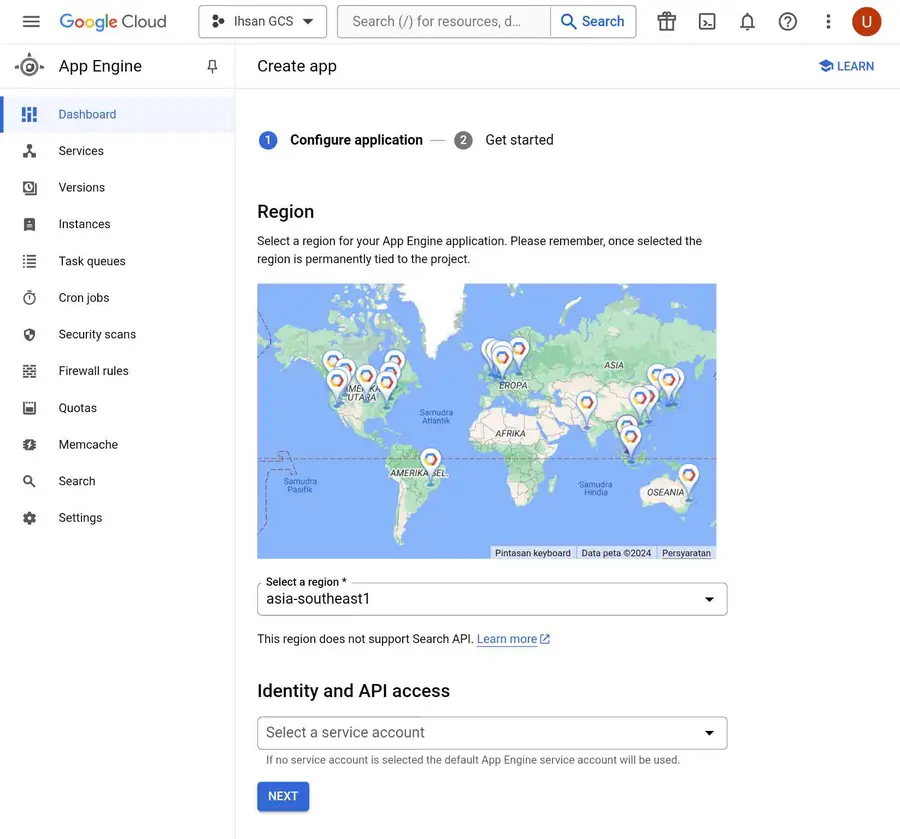Open the help question mark menu
This screenshot has width=900, height=839.
[788, 21]
